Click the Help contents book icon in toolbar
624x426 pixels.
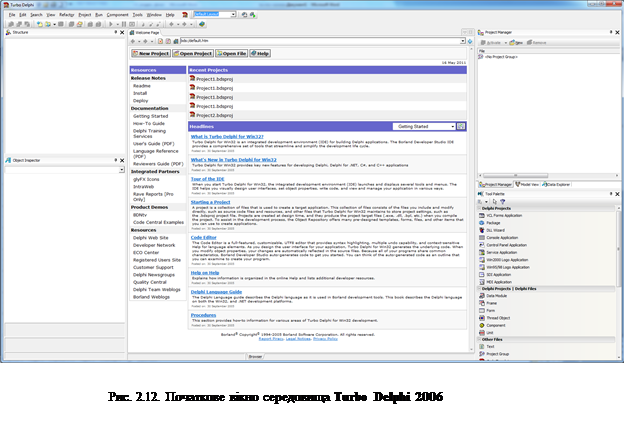[x=202, y=24]
